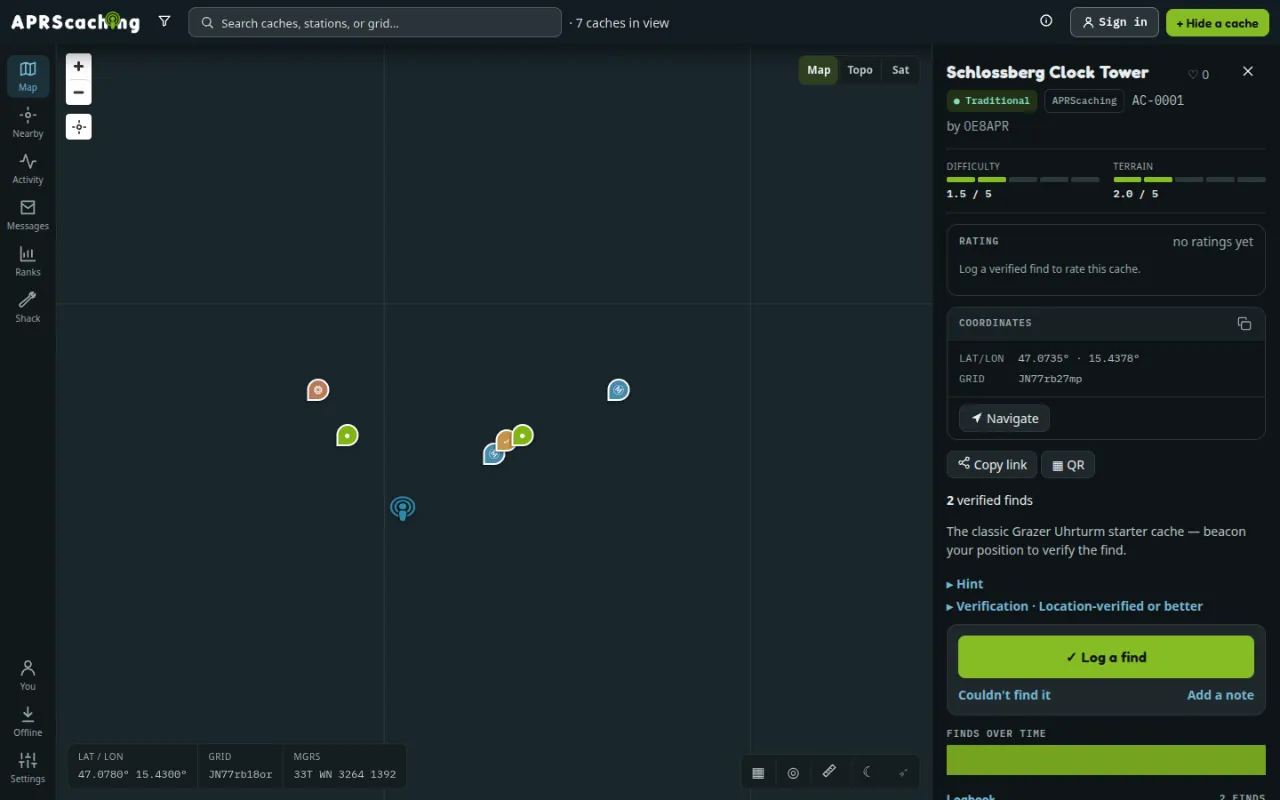Toggle the moon night mode
The width and height of the screenshot is (1280, 800).
(867, 772)
